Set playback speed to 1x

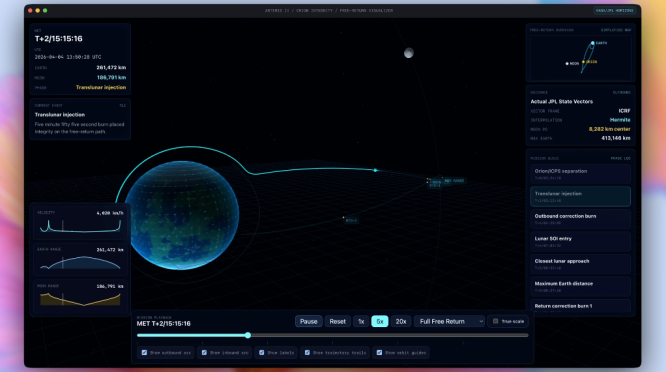pyautogui.click(x=361, y=321)
